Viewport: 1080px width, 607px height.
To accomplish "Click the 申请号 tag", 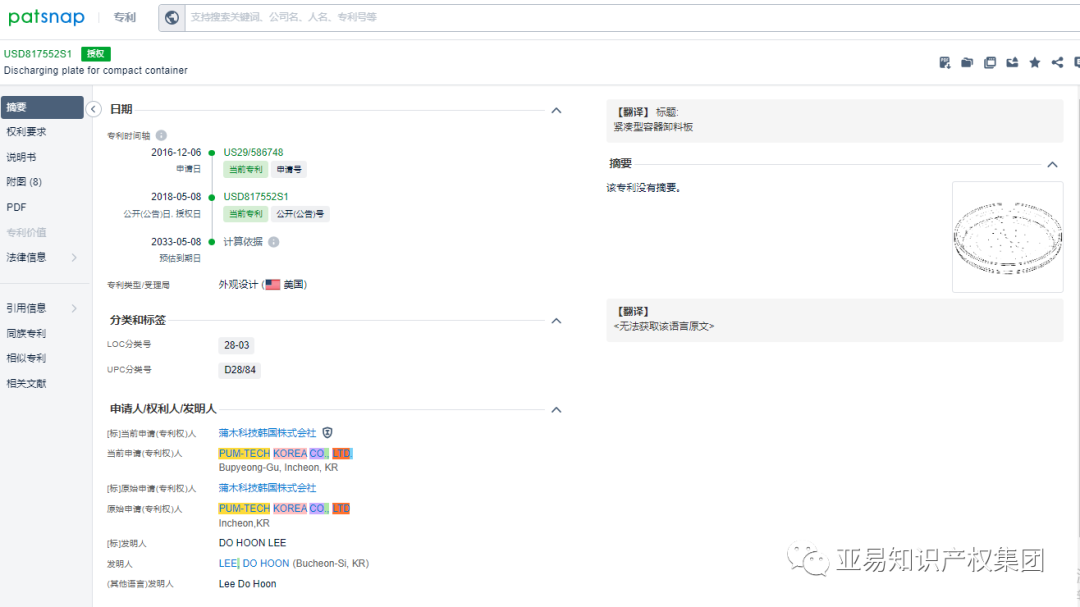I will pos(289,169).
